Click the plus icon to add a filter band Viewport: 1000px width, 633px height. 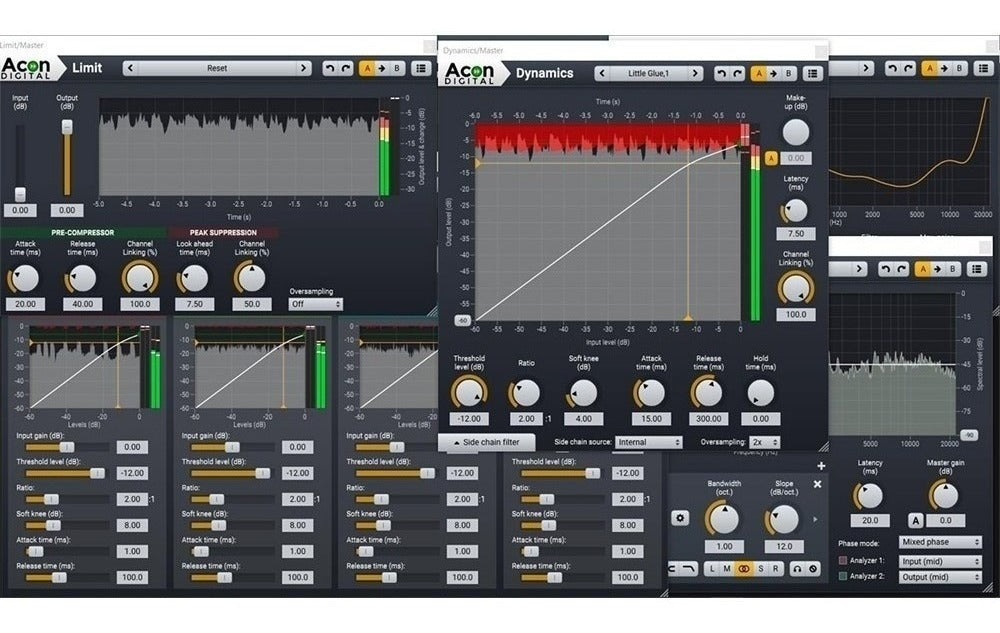pos(821,466)
